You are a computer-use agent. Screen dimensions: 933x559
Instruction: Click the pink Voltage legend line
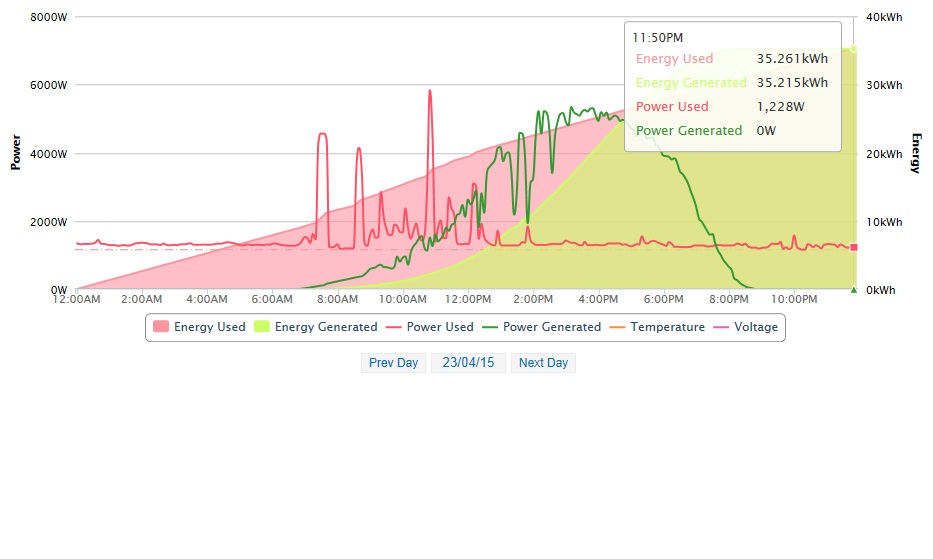click(719, 327)
